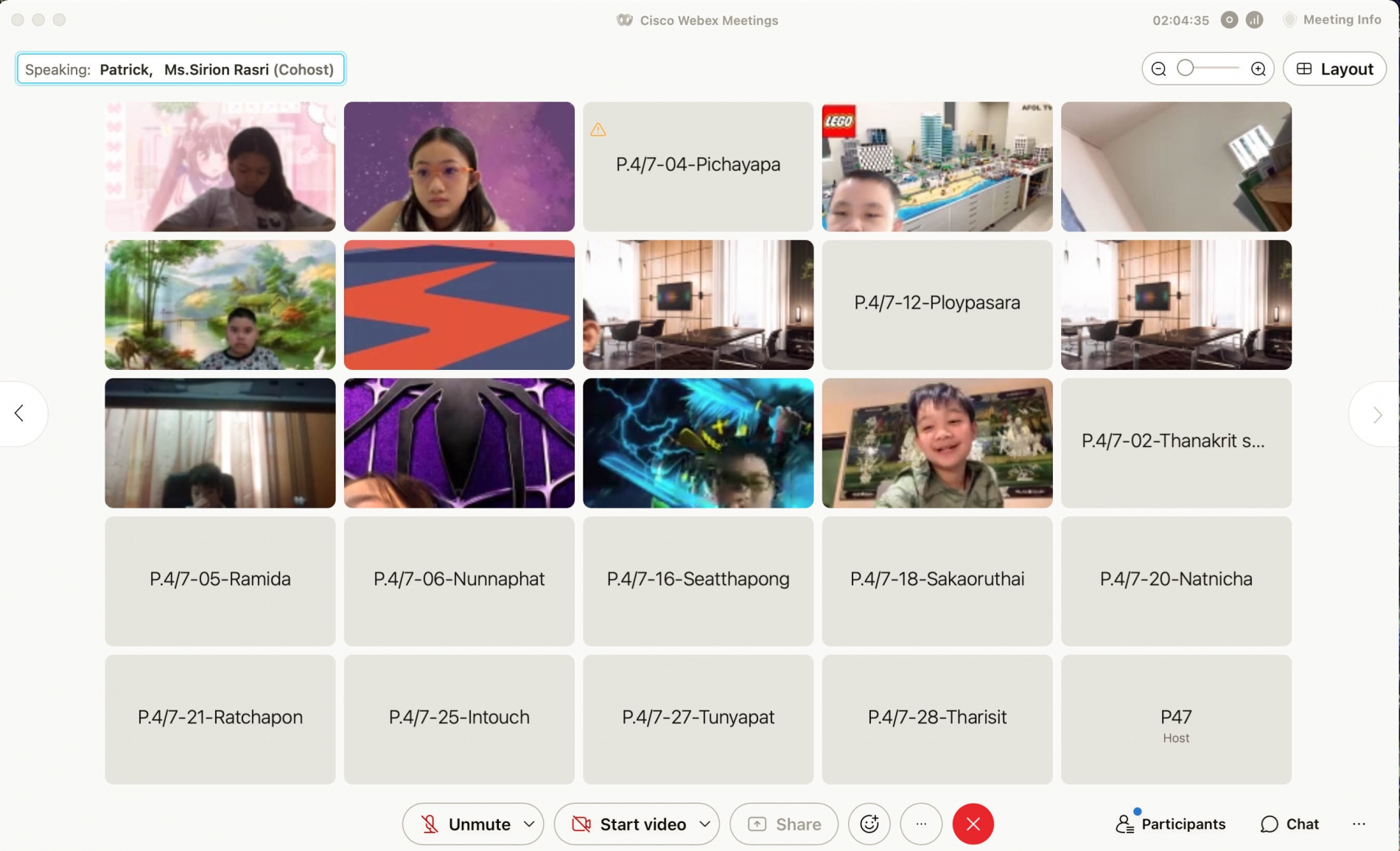Open the Layout options
Viewport: 1400px width, 851px height.
pyautogui.click(x=1334, y=69)
